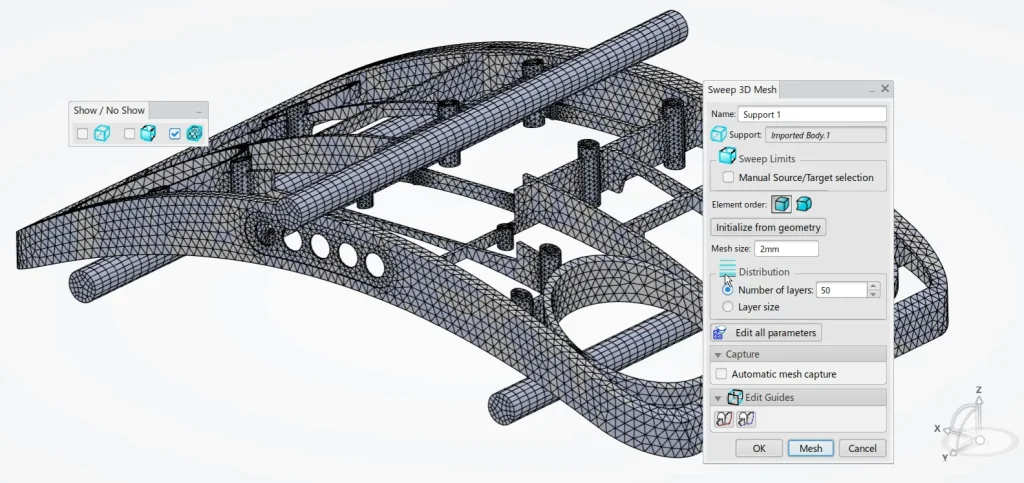Screen dimensions: 1024x483
Task: Click the XYZ axis compass in the viewport
Action: [x=965, y=421]
